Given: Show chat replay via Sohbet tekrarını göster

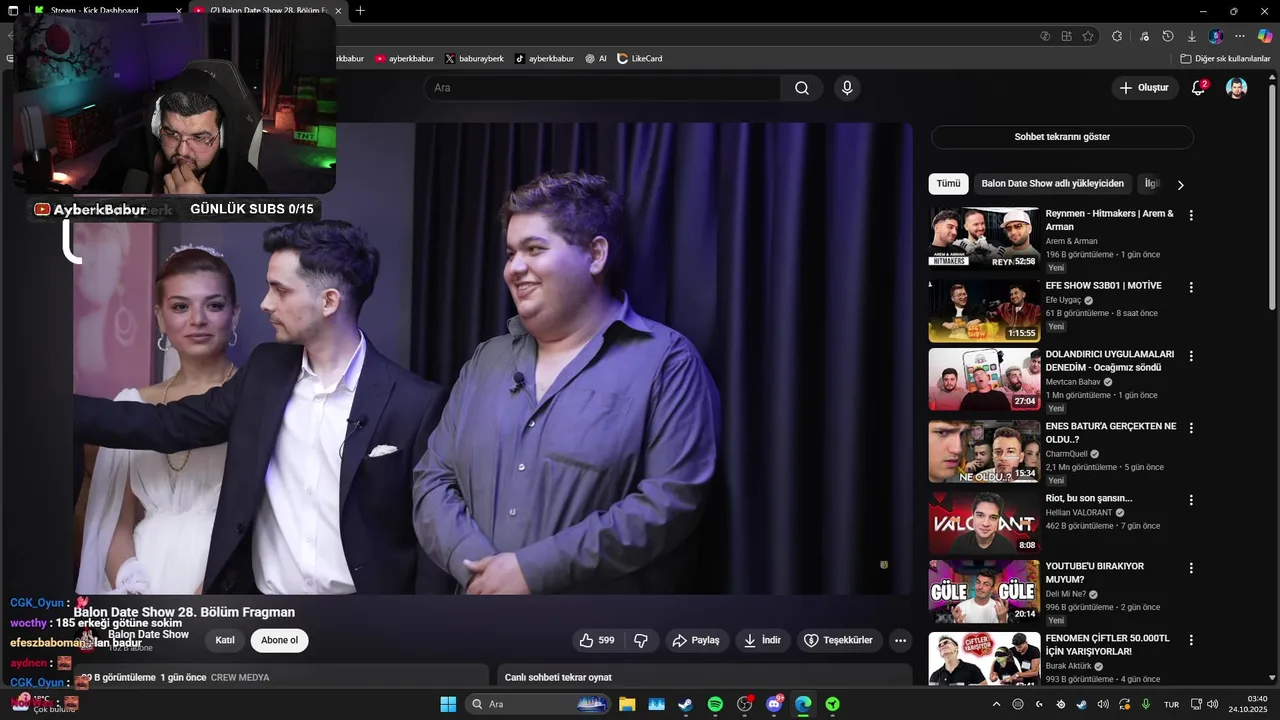Looking at the screenshot, I should [x=1062, y=137].
